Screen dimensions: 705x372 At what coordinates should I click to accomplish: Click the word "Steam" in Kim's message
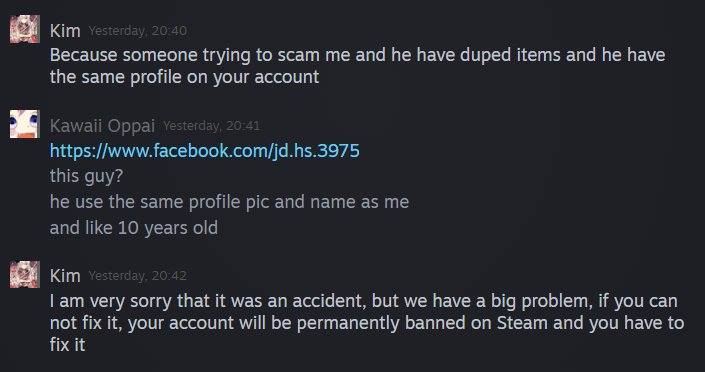(522, 323)
